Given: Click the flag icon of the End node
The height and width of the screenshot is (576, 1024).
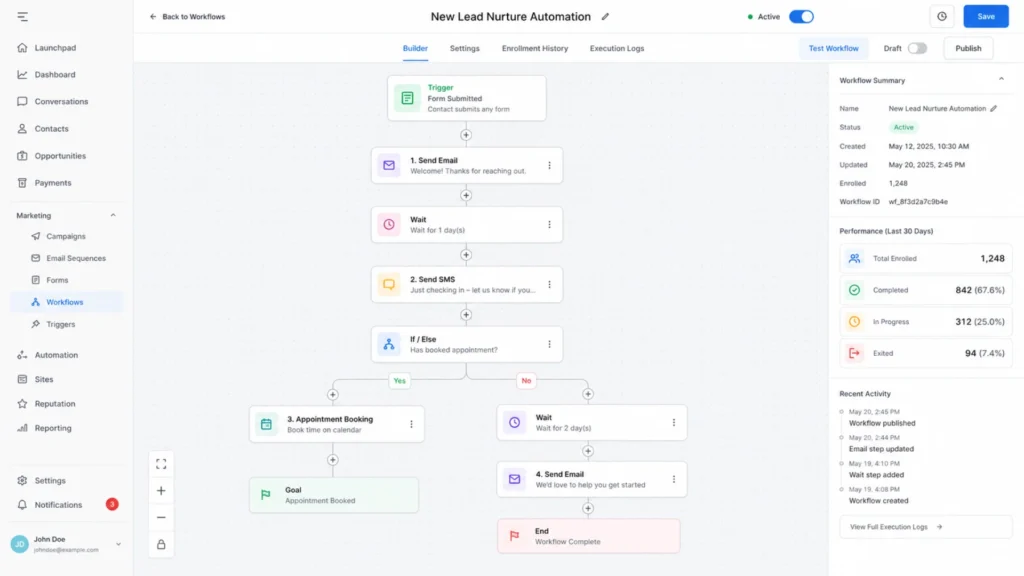Looking at the screenshot, I should click(x=515, y=536).
